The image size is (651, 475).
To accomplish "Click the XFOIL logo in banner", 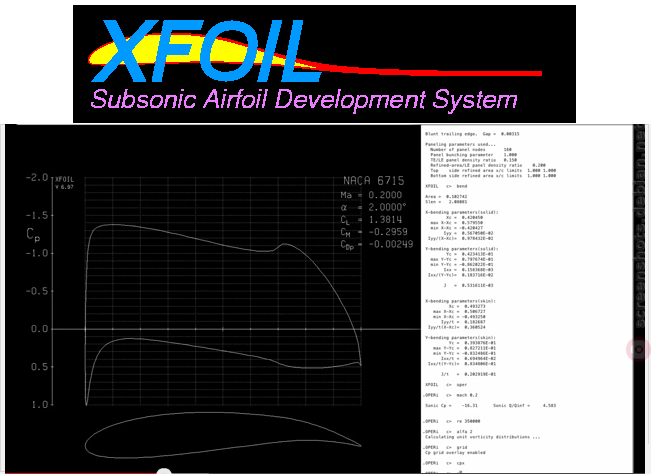I will click(206, 51).
